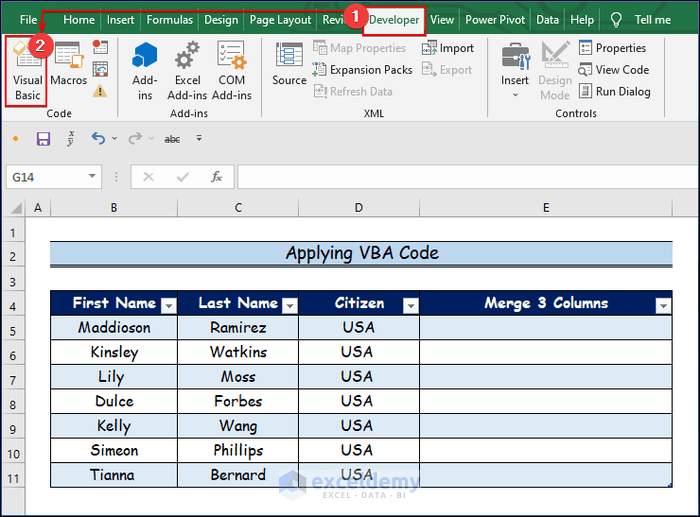This screenshot has height=517, width=700.
Task: Click the Record Macro icon
Action: [100, 47]
